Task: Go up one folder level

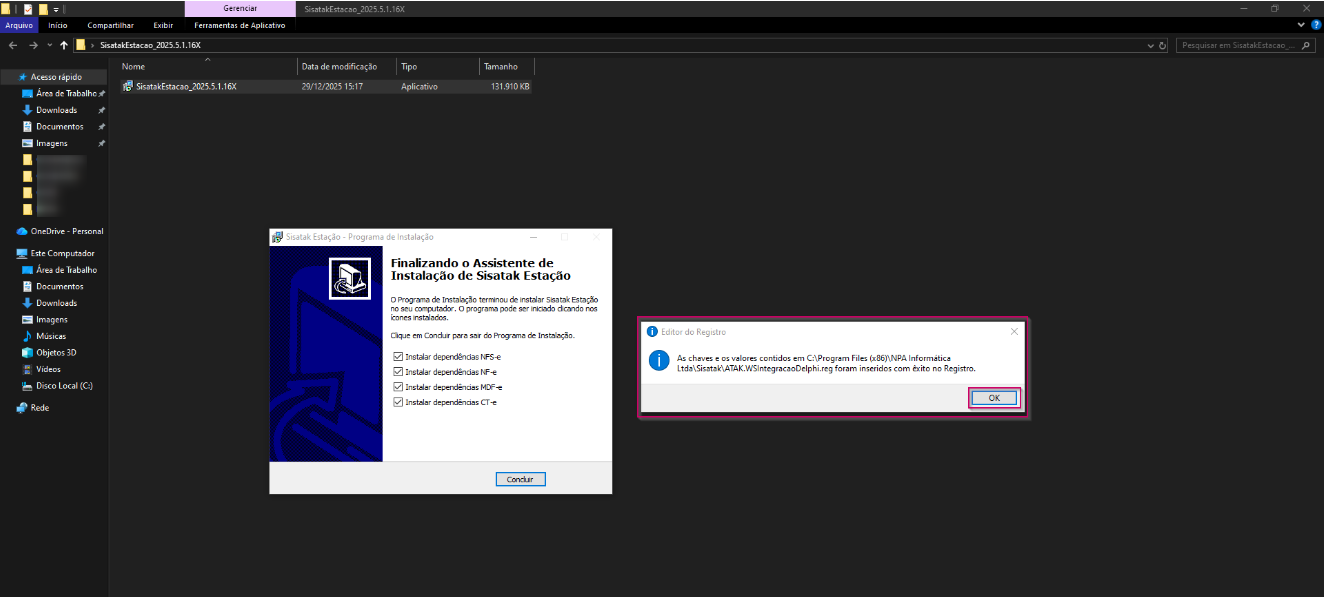Action: pyautogui.click(x=64, y=45)
